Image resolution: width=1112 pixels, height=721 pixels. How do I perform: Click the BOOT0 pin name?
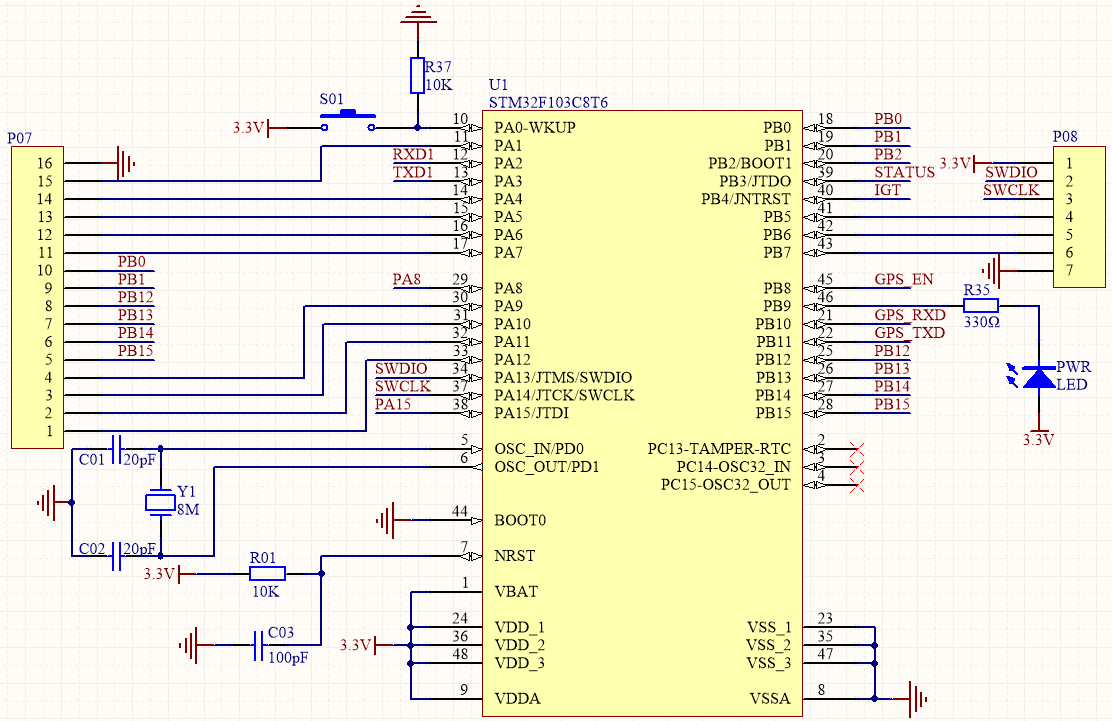[520, 520]
